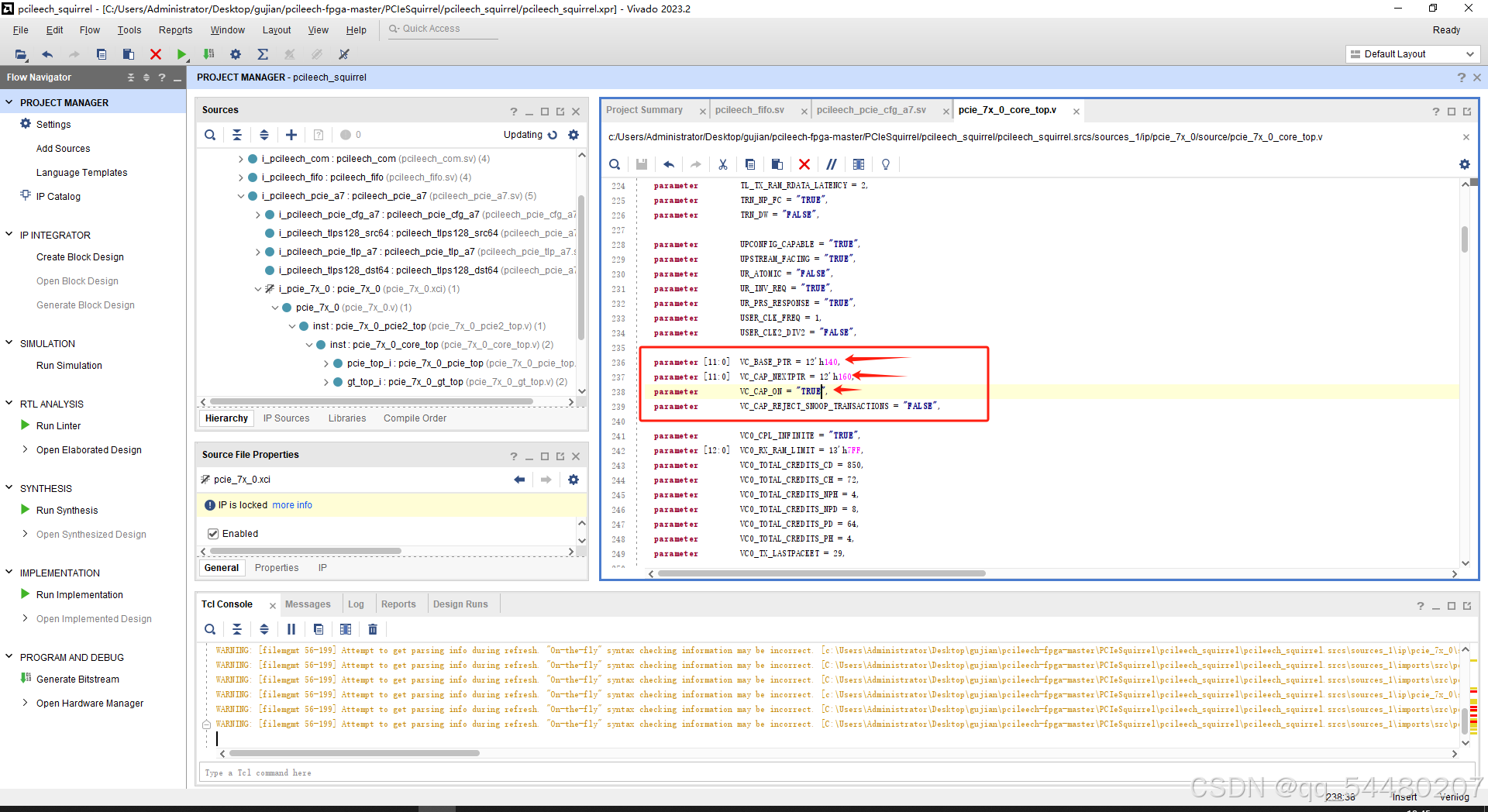Open the Default Layout dropdown
This screenshot has width=1488, height=812.
click(1414, 54)
